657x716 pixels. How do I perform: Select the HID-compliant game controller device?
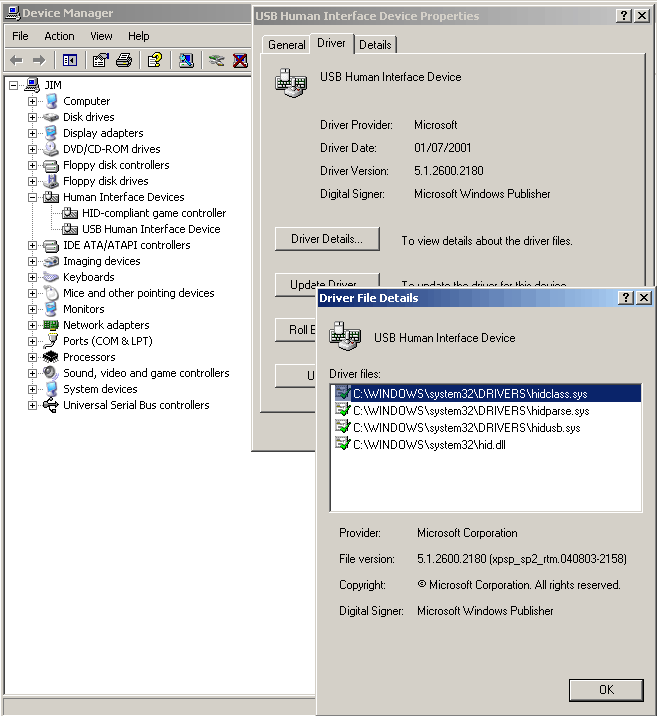(153, 213)
